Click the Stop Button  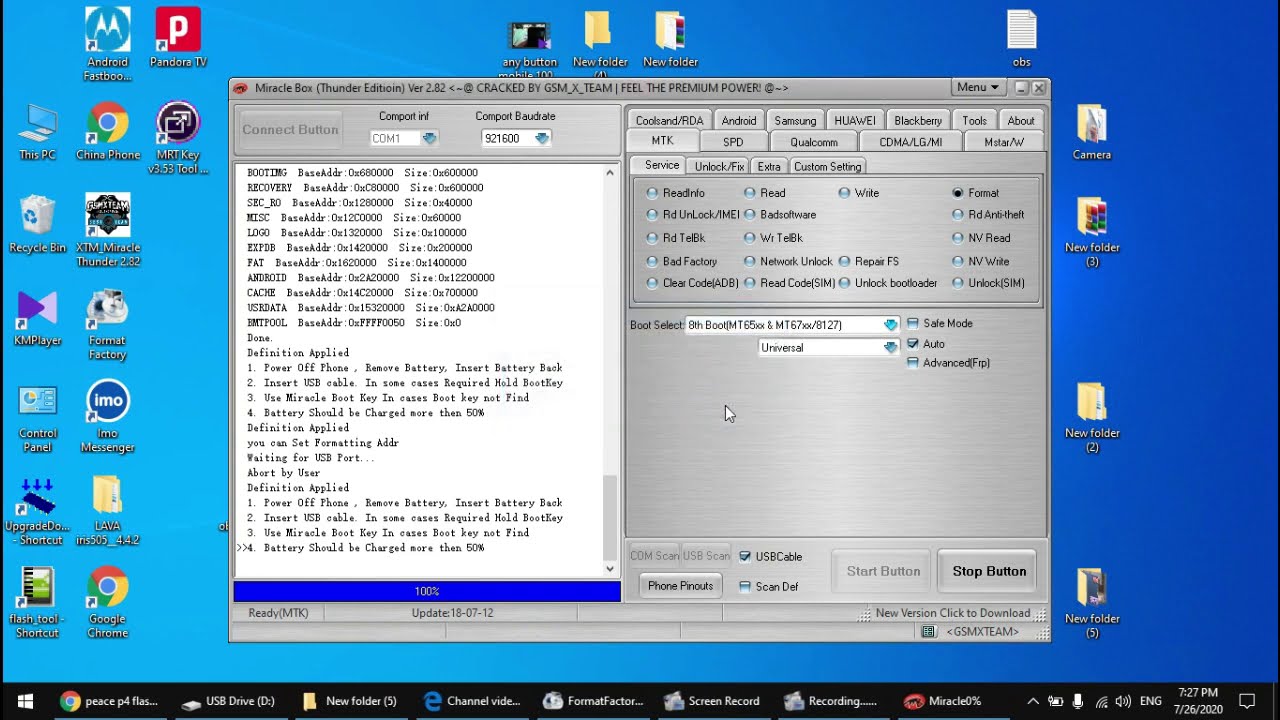[989, 571]
